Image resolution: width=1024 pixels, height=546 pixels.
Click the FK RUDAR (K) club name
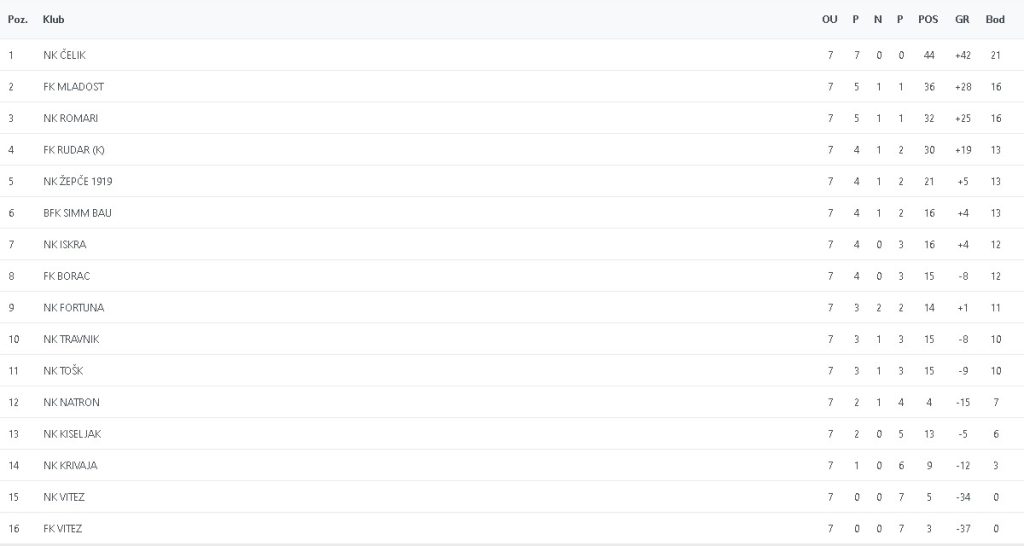tap(73, 150)
